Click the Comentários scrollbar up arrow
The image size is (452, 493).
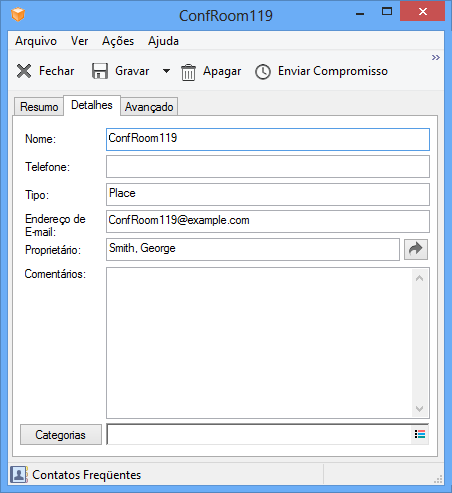419,278
